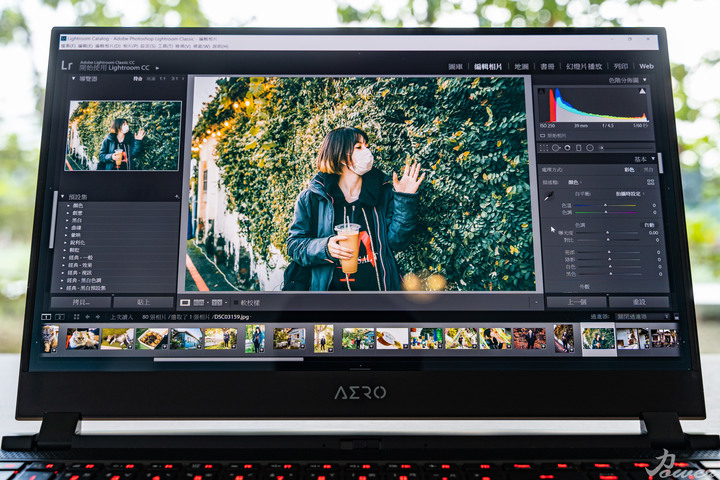720x480 pixels.
Task: Select Black & White treatment option (黑白)
Action: click(x=648, y=170)
